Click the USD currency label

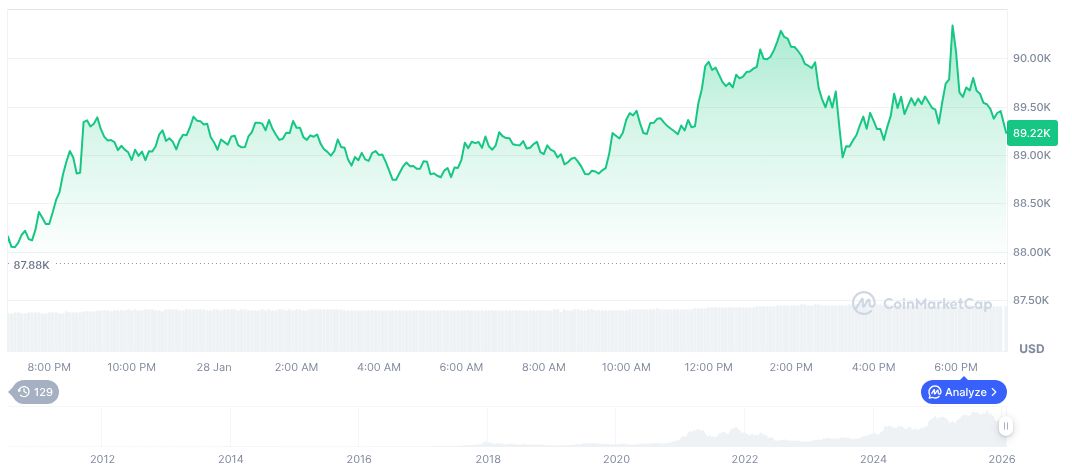(x=1031, y=349)
